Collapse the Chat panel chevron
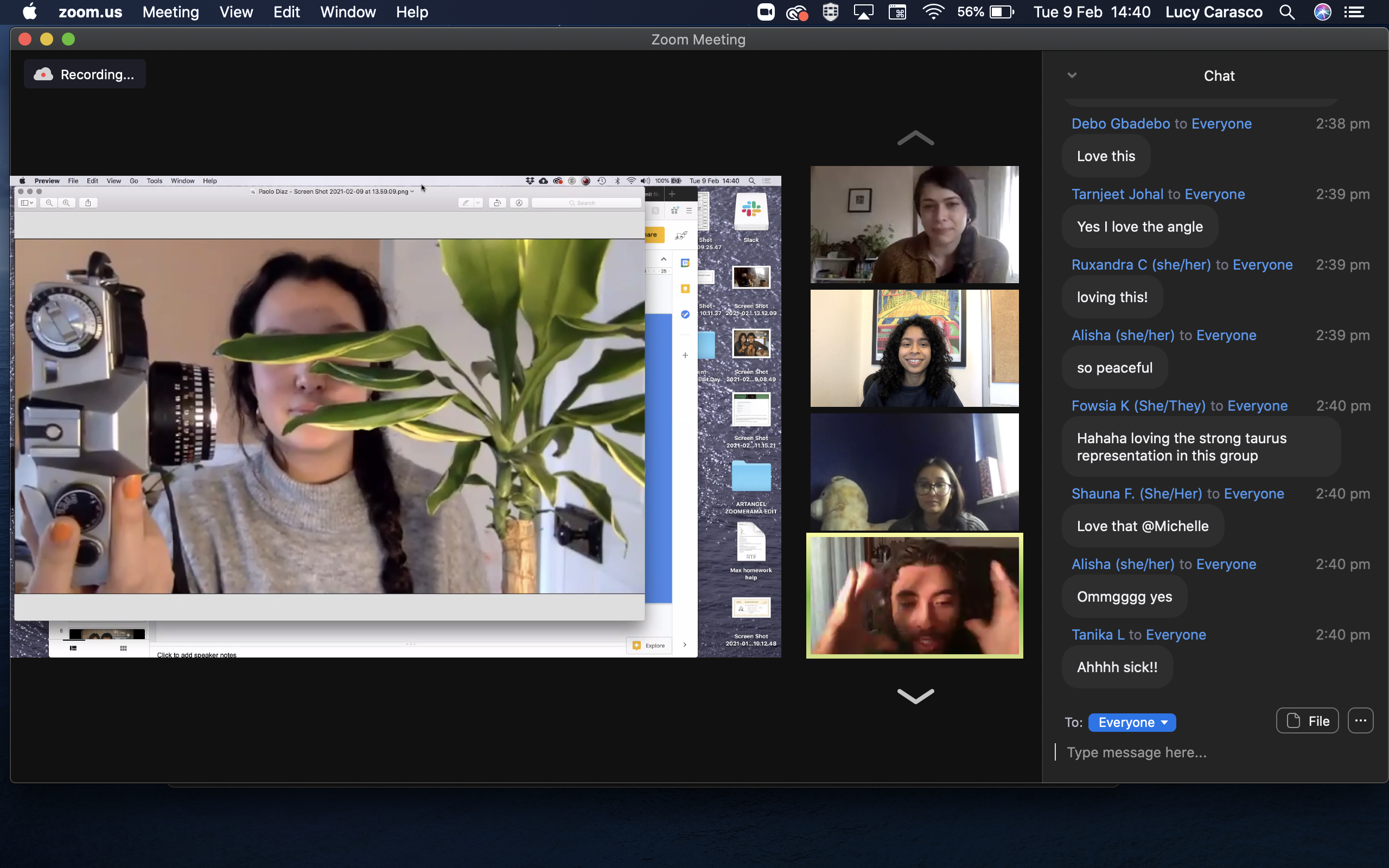The height and width of the screenshot is (868, 1389). tap(1072, 75)
